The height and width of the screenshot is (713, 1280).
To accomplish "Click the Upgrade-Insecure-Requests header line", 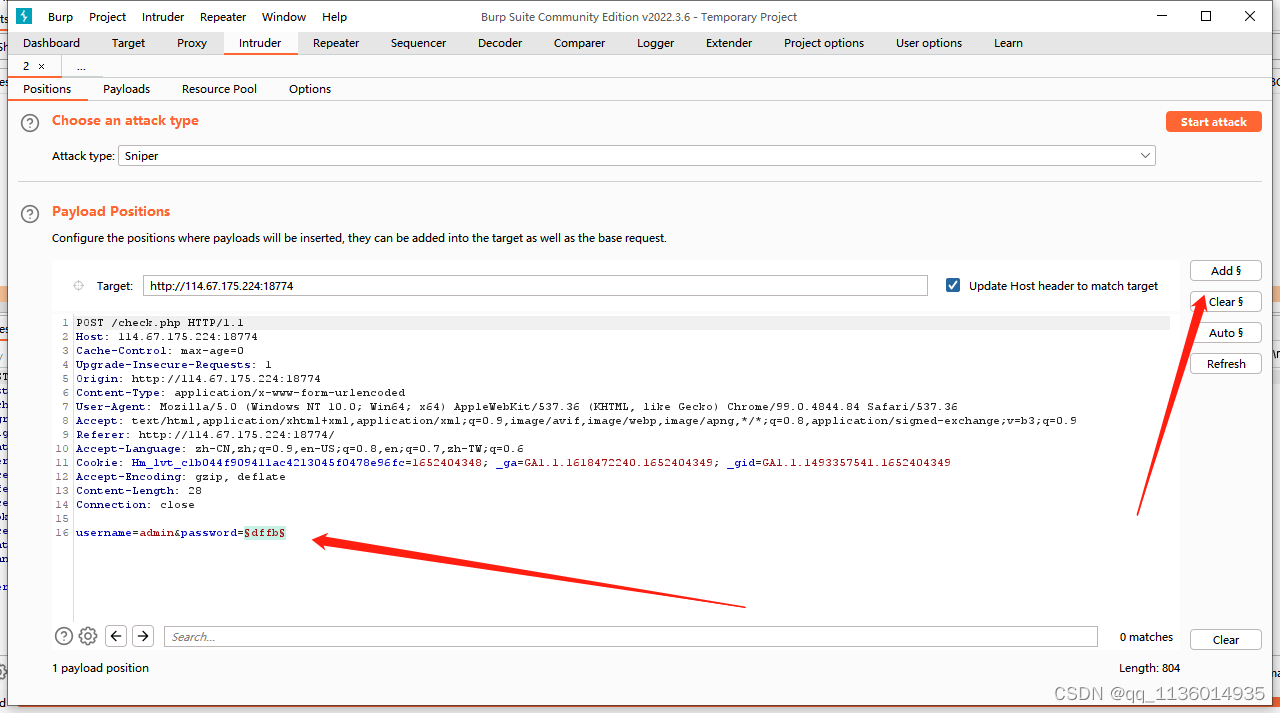I will click(174, 365).
